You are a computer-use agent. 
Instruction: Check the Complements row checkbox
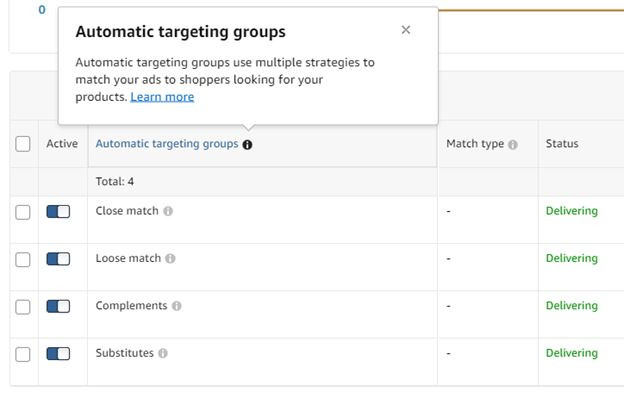pyautogui.click(x=23, y=307)
